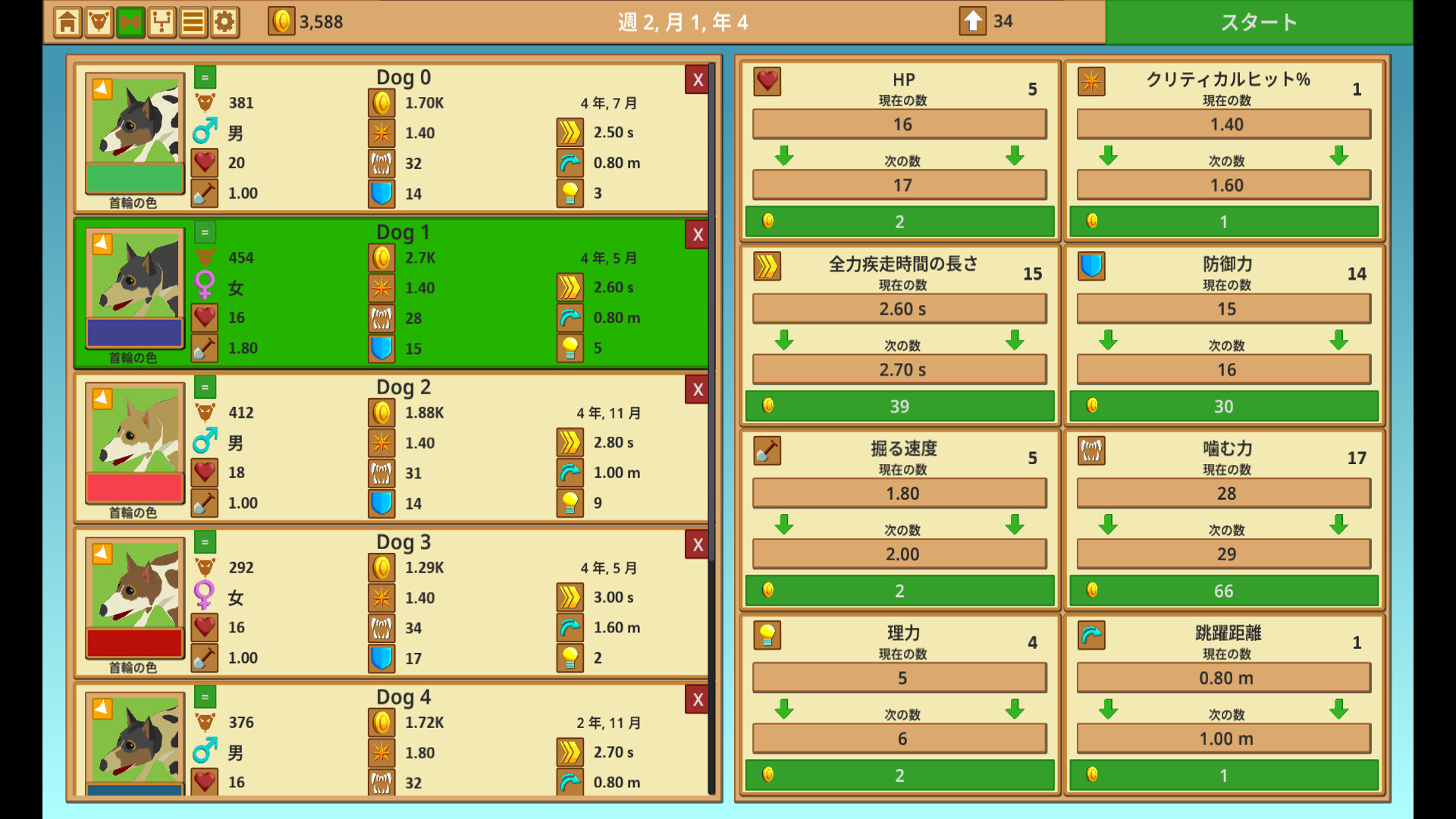Open the home kennel screen
Screen dimensions: 1456x819
click(x=67, y=22)
